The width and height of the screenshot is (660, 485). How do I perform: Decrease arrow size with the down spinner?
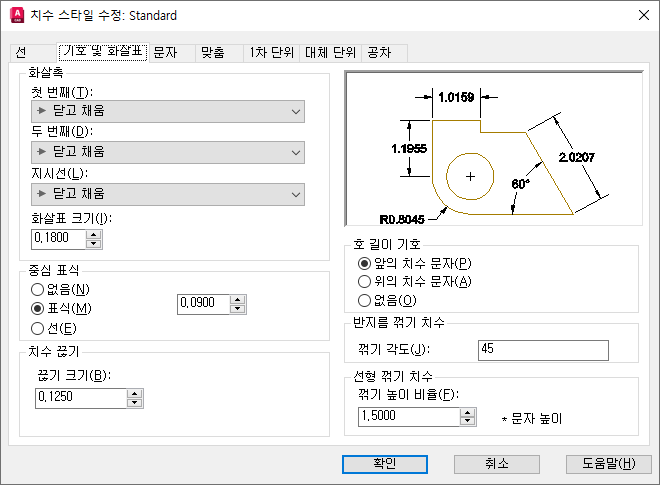93,244
